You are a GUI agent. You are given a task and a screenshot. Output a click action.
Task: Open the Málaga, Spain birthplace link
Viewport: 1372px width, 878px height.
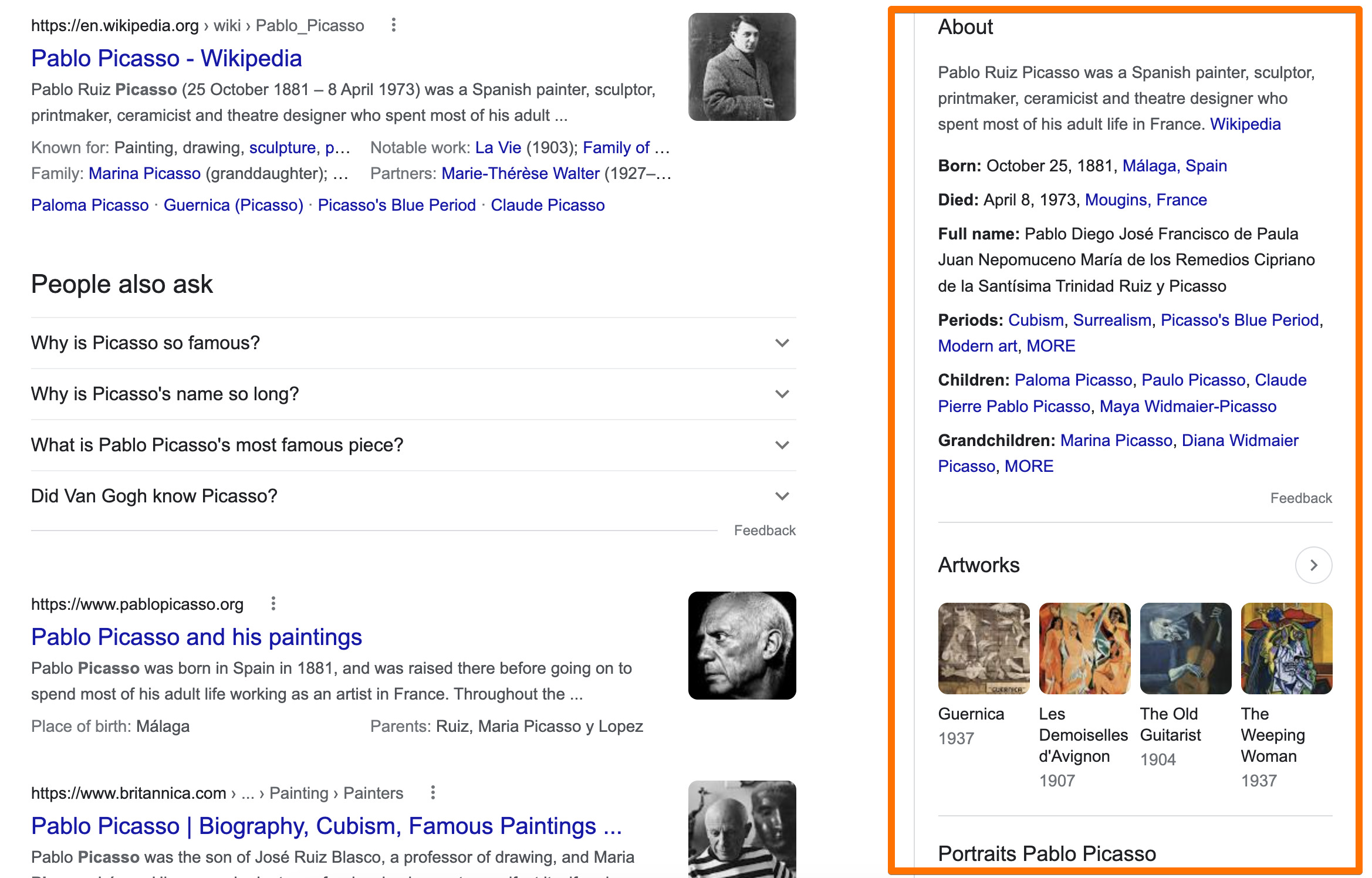(1174, 166)
